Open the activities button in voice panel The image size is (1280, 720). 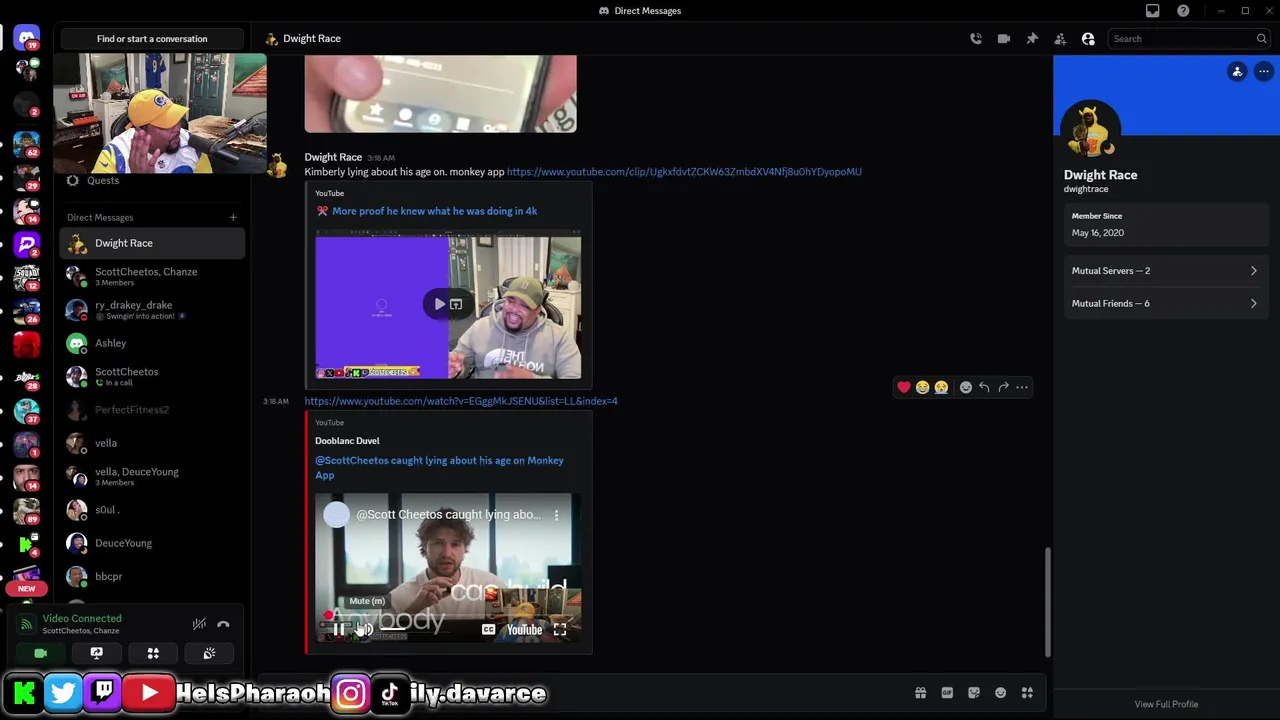click(x=153, y=653)
